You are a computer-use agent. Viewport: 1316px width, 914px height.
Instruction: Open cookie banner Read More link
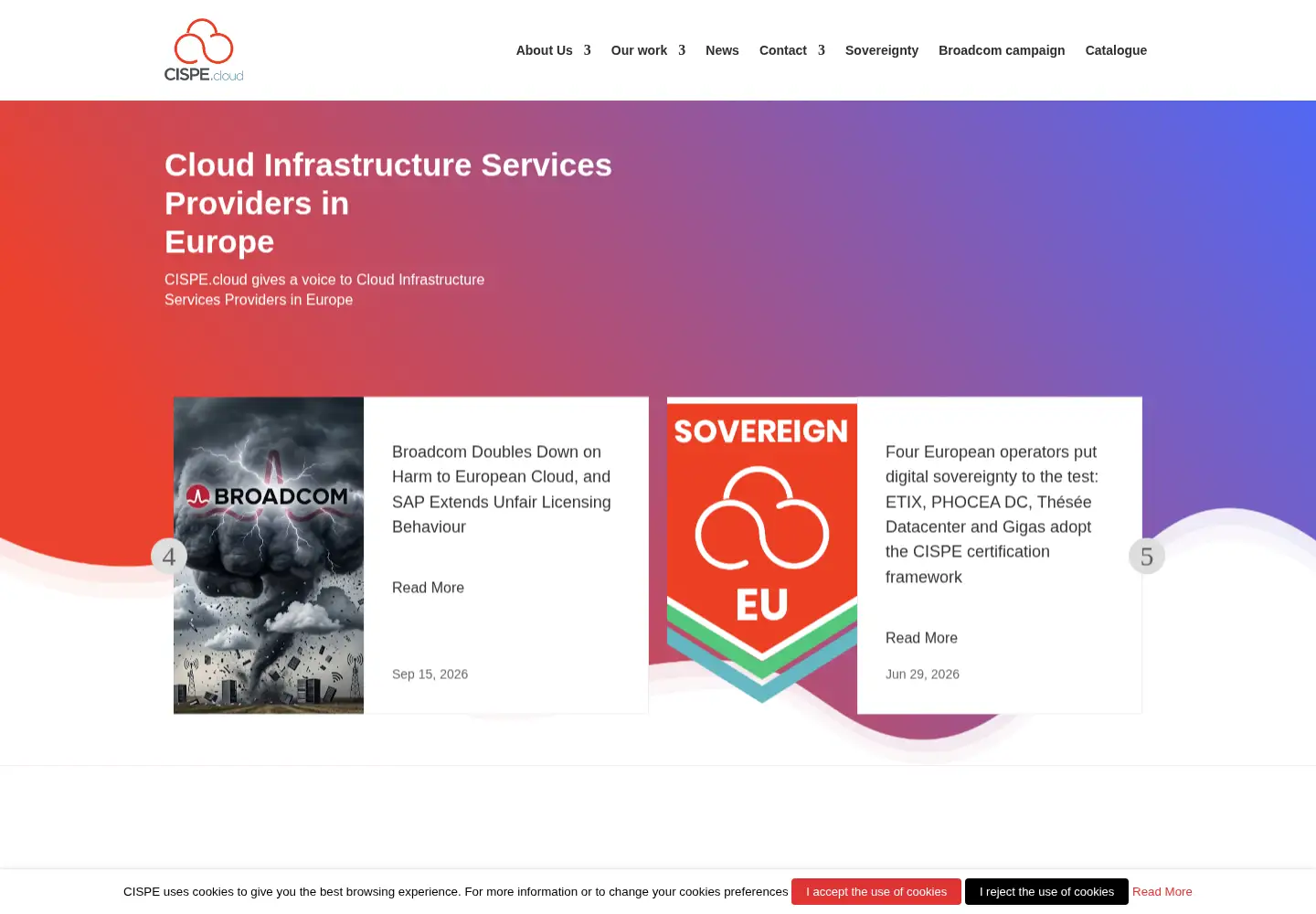pyautogui.click(x=1162, y=891)
